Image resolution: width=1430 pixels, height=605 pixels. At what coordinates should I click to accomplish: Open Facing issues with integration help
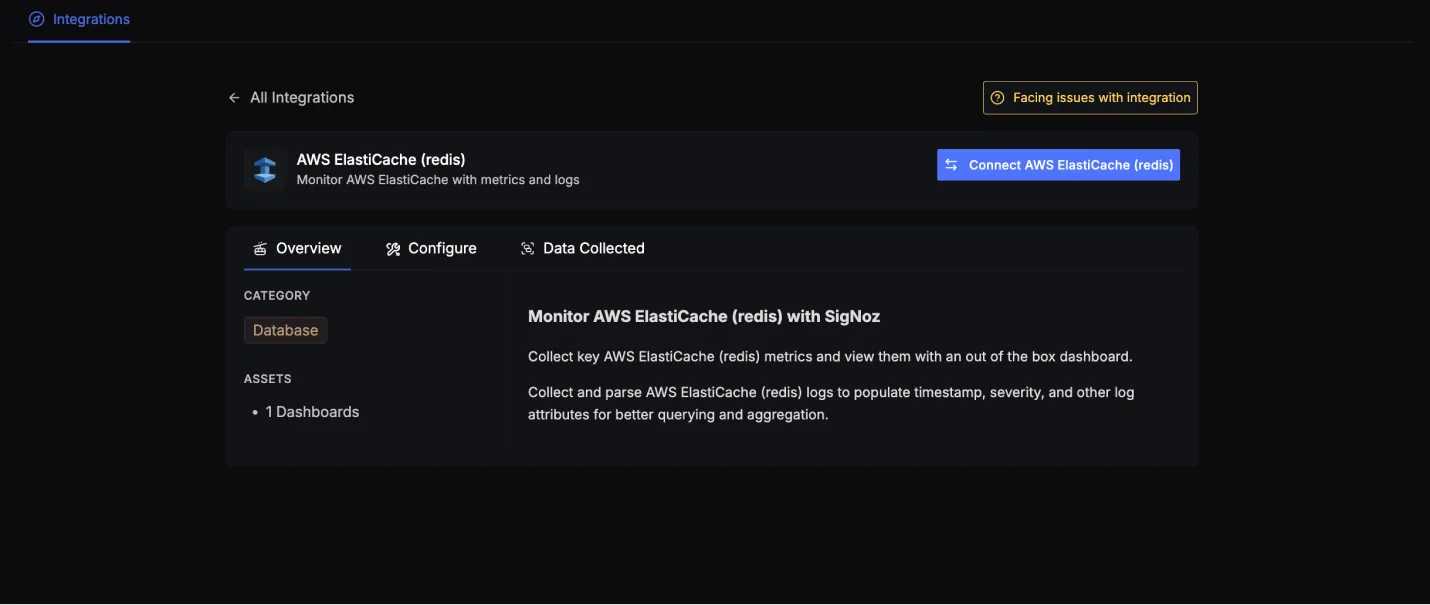[1090, 98]
